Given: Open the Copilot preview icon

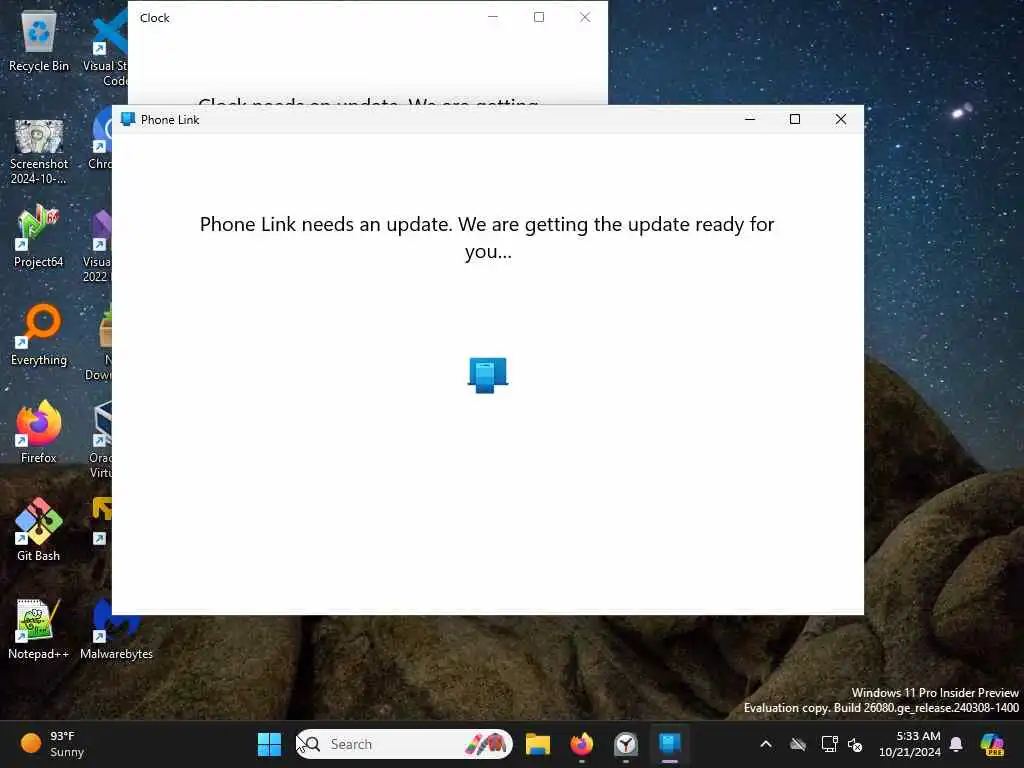Looking at the screenshot, I should (992, 744).
